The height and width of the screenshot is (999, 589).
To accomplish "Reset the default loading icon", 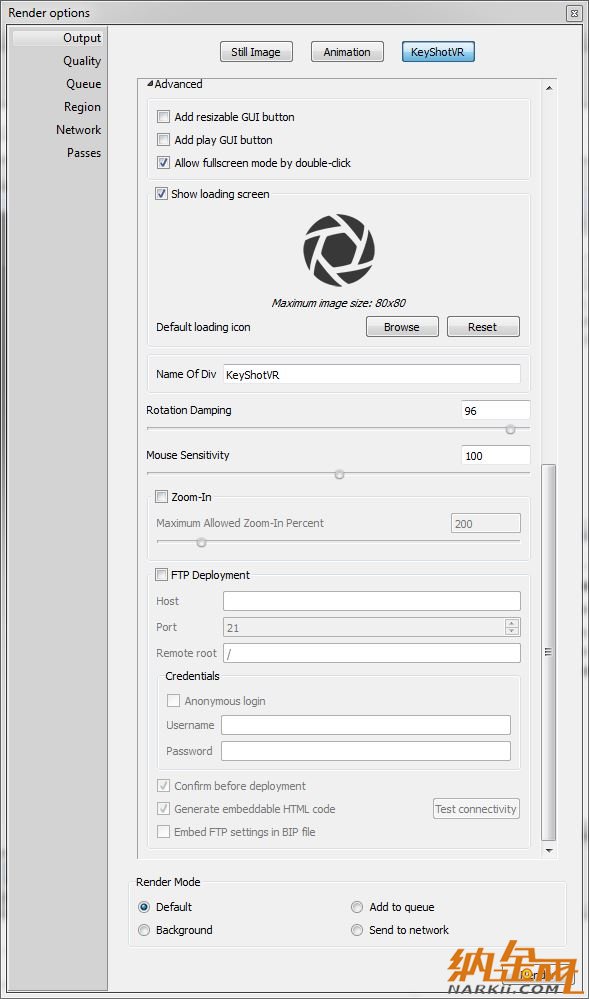I will 483,327.
